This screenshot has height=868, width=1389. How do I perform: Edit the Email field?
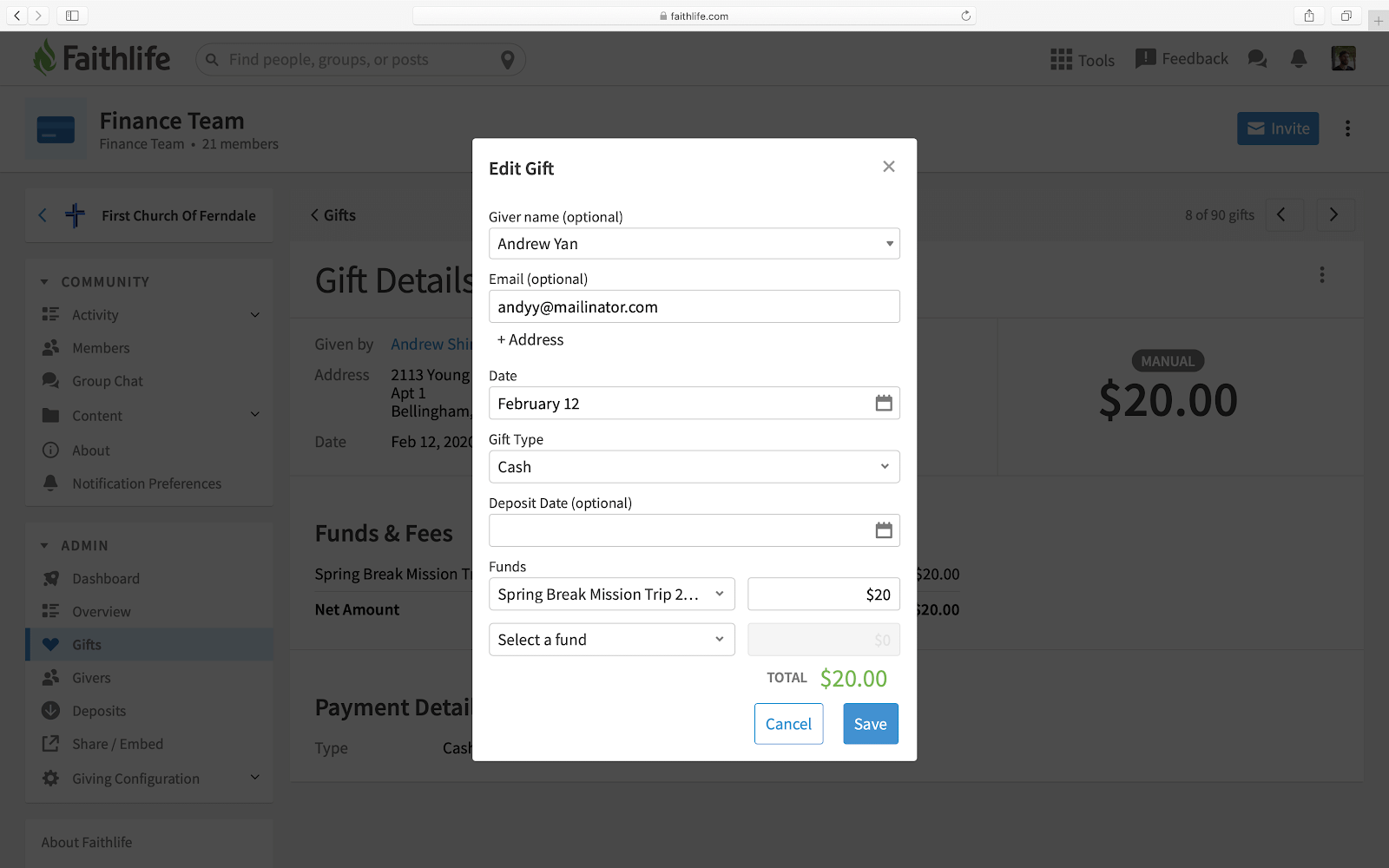(x=694, y=306)
